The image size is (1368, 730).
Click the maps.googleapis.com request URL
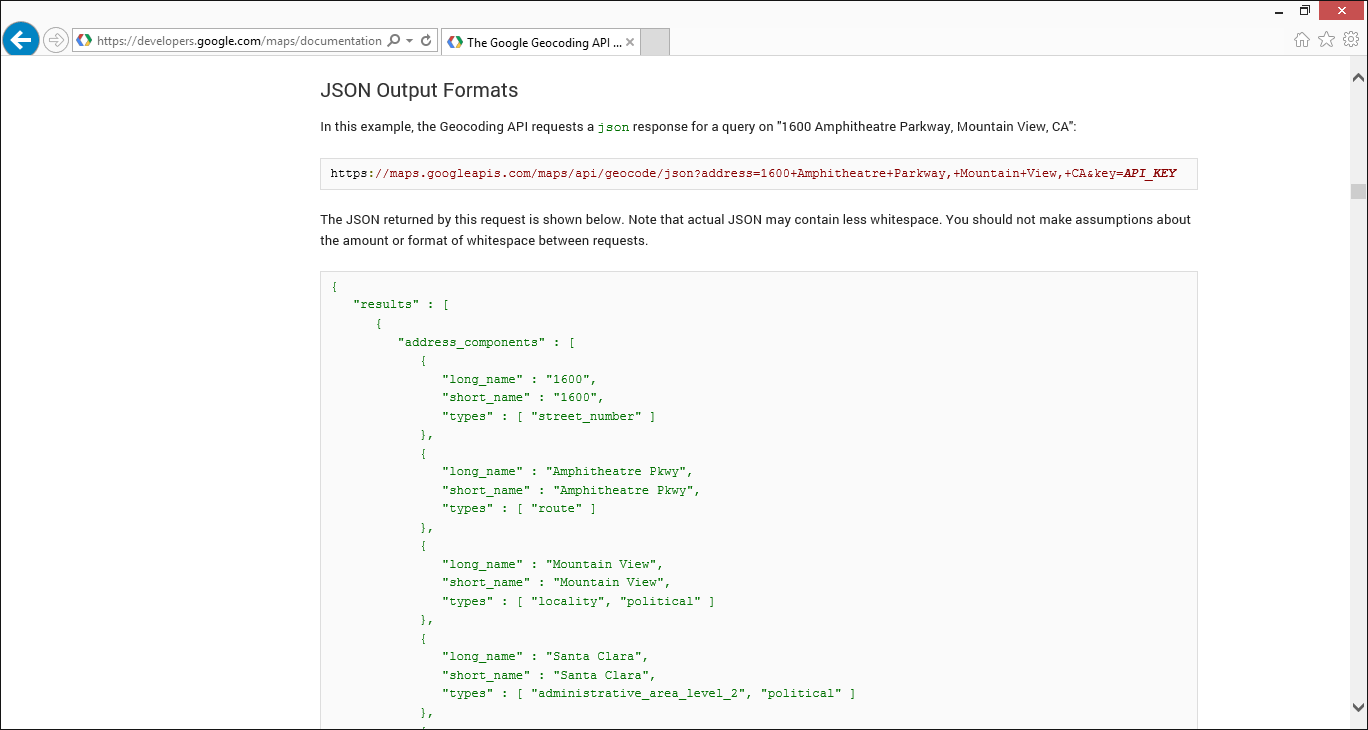click(753, 173)
